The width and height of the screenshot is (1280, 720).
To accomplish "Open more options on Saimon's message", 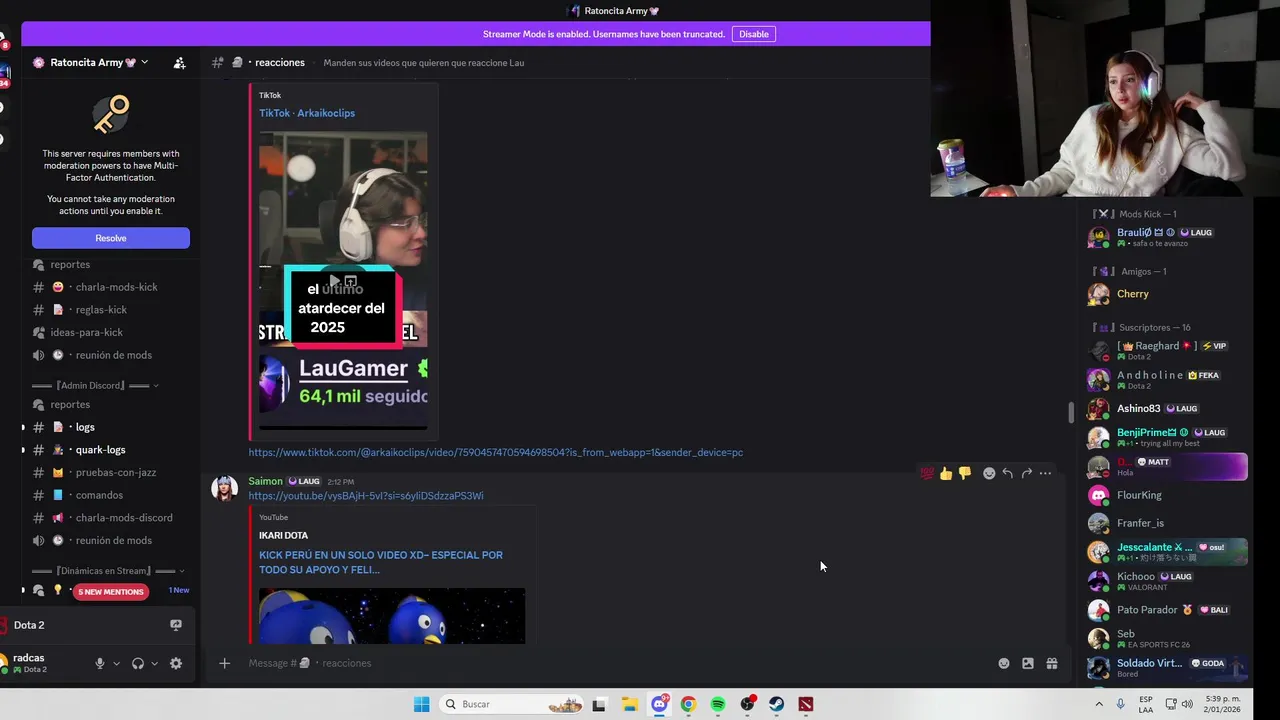I will 1046,473.
